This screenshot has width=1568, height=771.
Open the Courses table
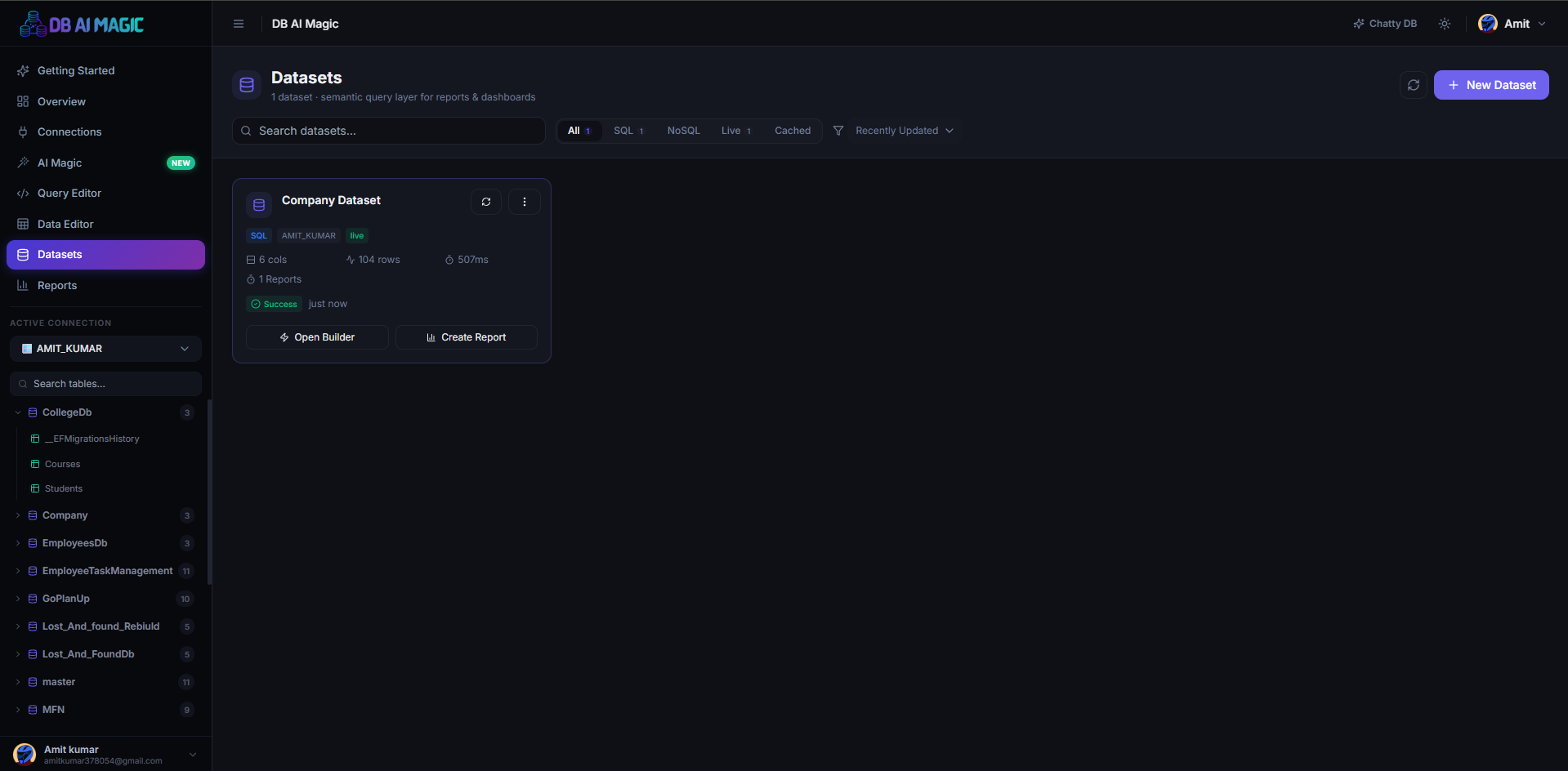coord(62,464)
